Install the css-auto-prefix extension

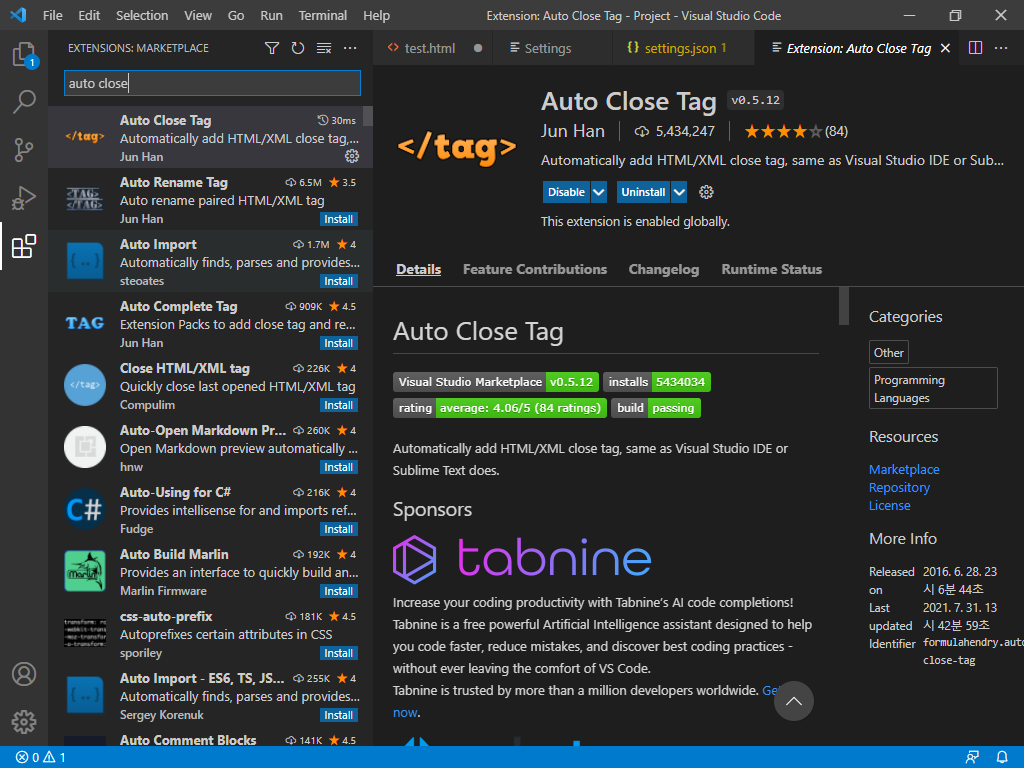339,654
